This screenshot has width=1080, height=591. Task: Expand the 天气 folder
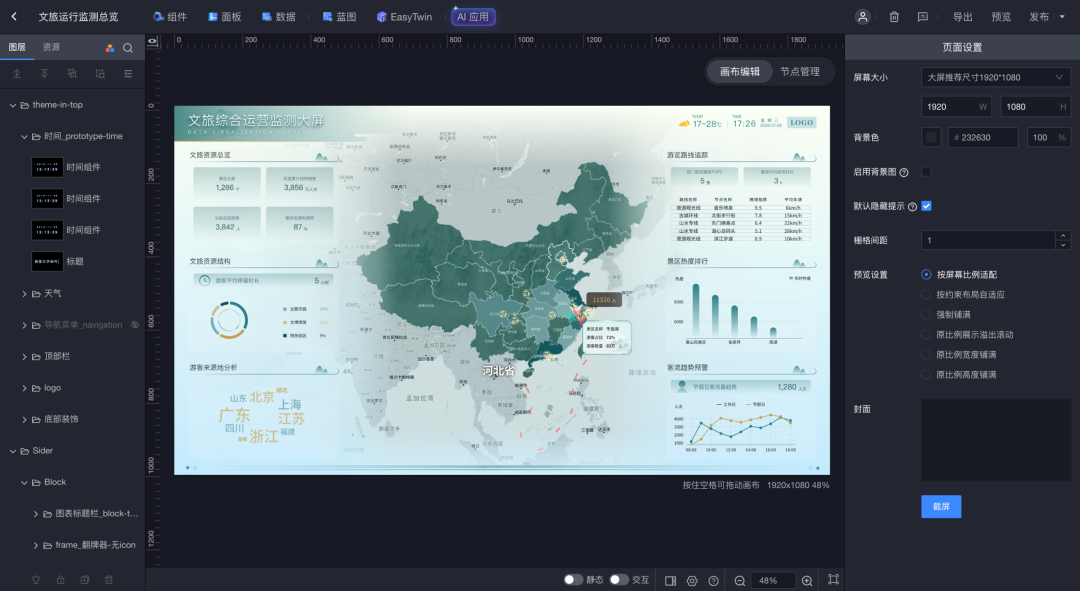click(x=24, y=293)
